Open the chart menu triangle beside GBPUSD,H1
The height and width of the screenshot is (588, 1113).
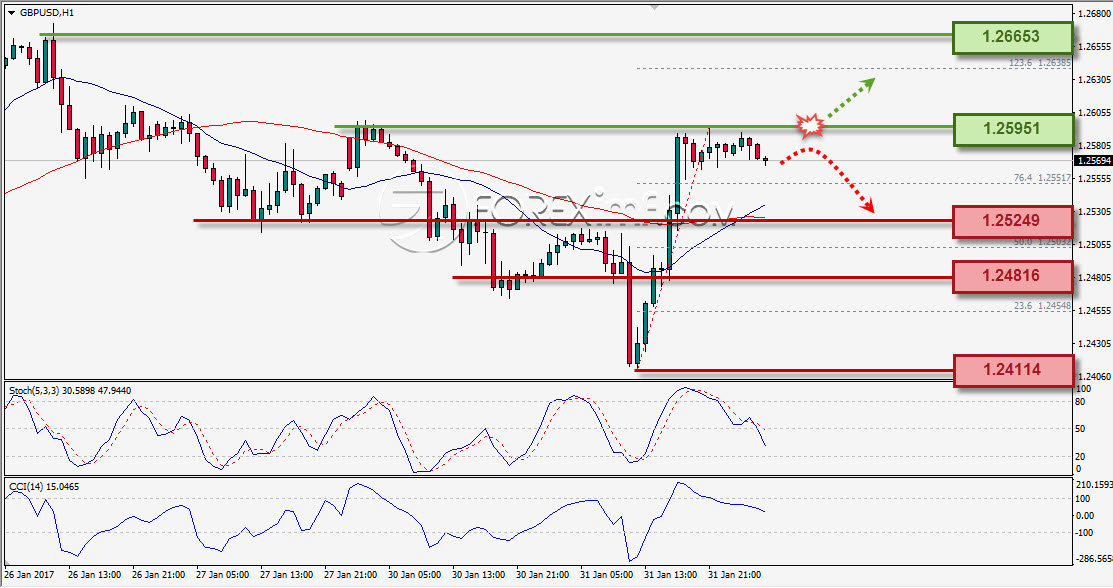[11, 13]
